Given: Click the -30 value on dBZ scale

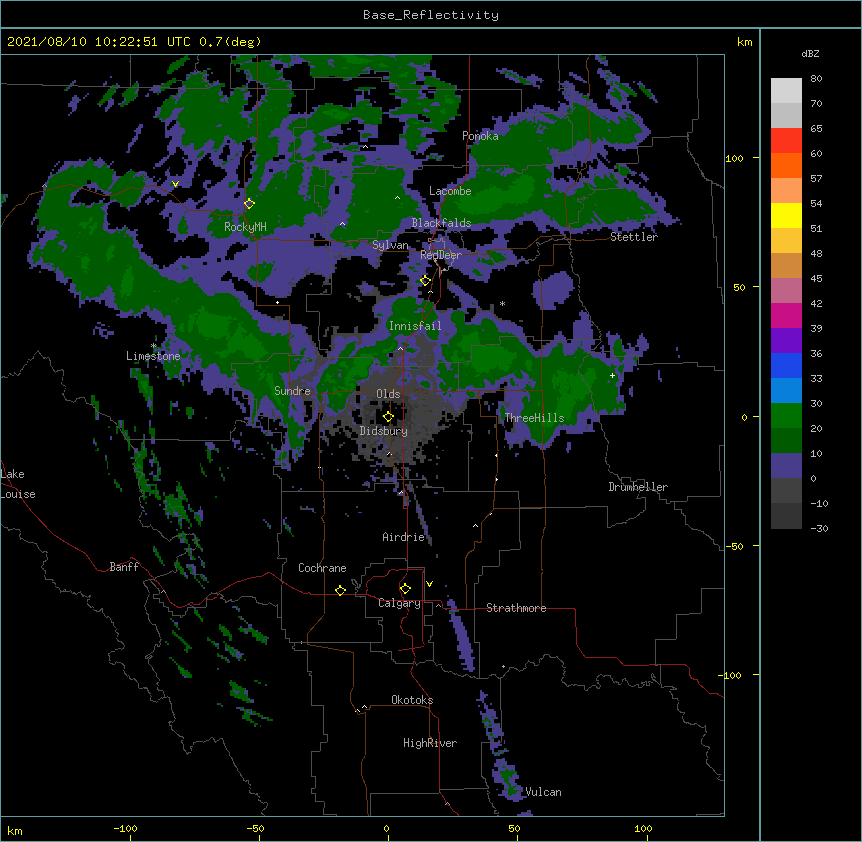Looking at the screenshot, I should pyautogui.click(x=819, y=528).
